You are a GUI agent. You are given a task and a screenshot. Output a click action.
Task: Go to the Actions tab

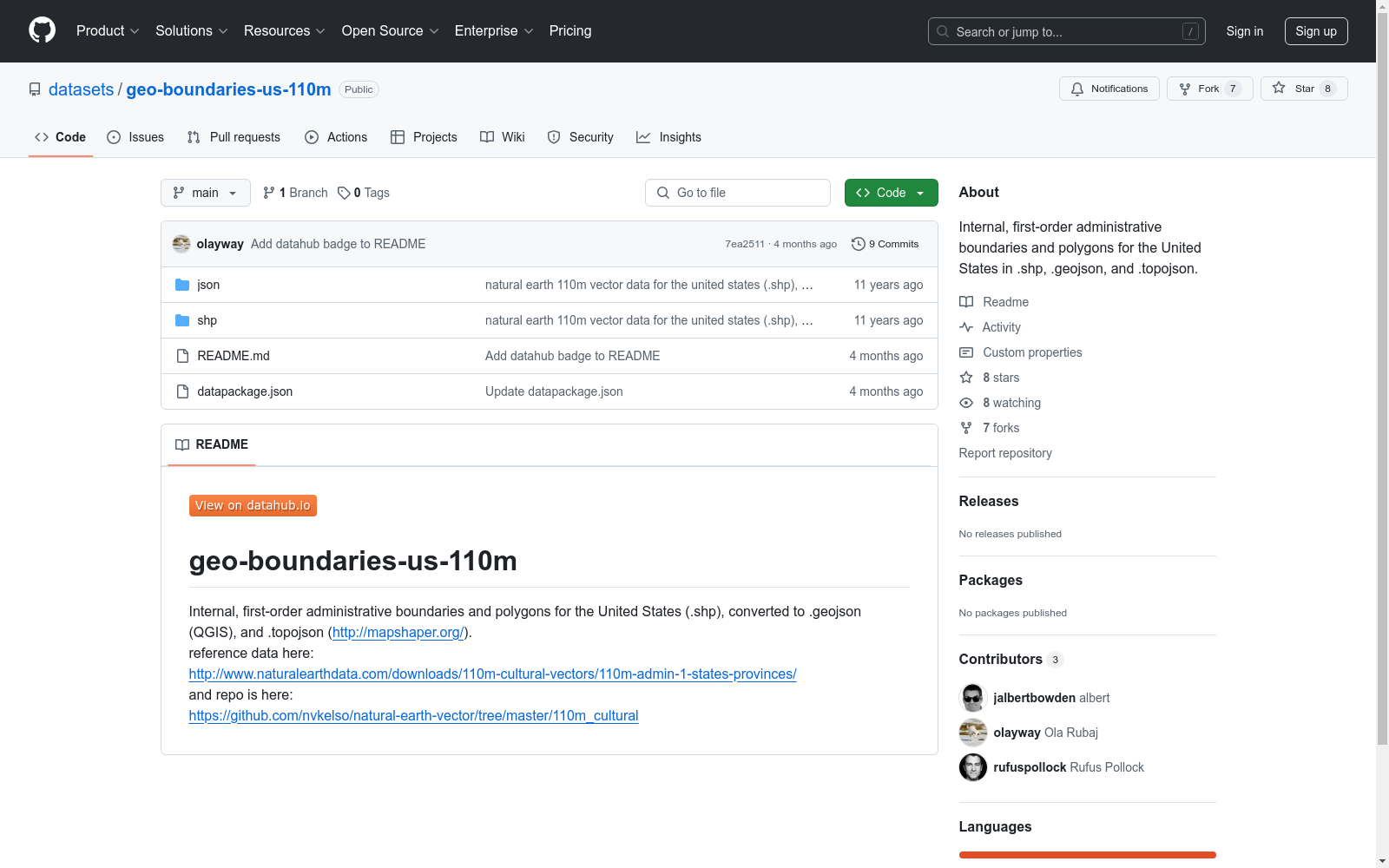pyautogui.click(x=336, y=137)
